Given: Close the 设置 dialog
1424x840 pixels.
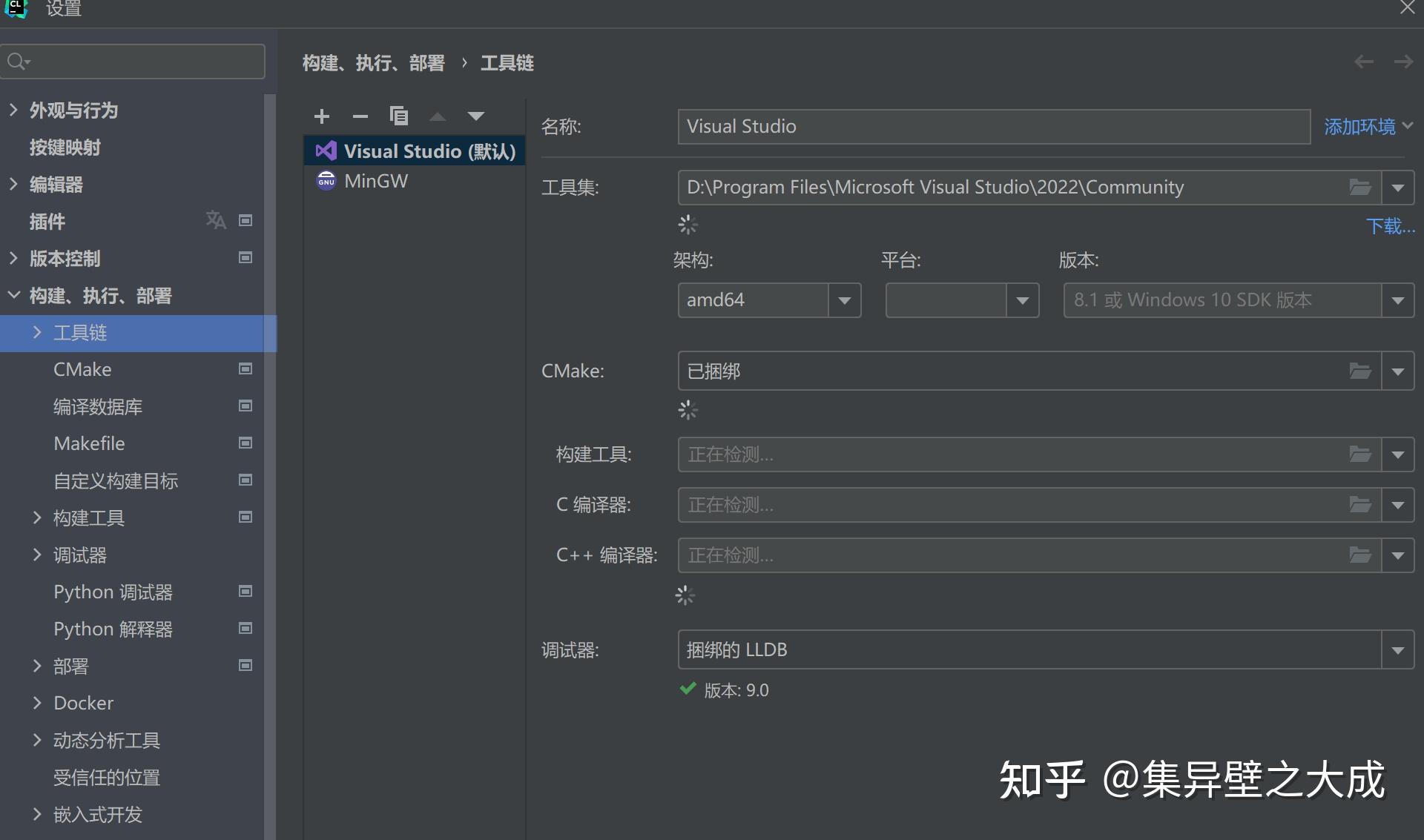Looking at the screenshot, I should coord(1407,8).
